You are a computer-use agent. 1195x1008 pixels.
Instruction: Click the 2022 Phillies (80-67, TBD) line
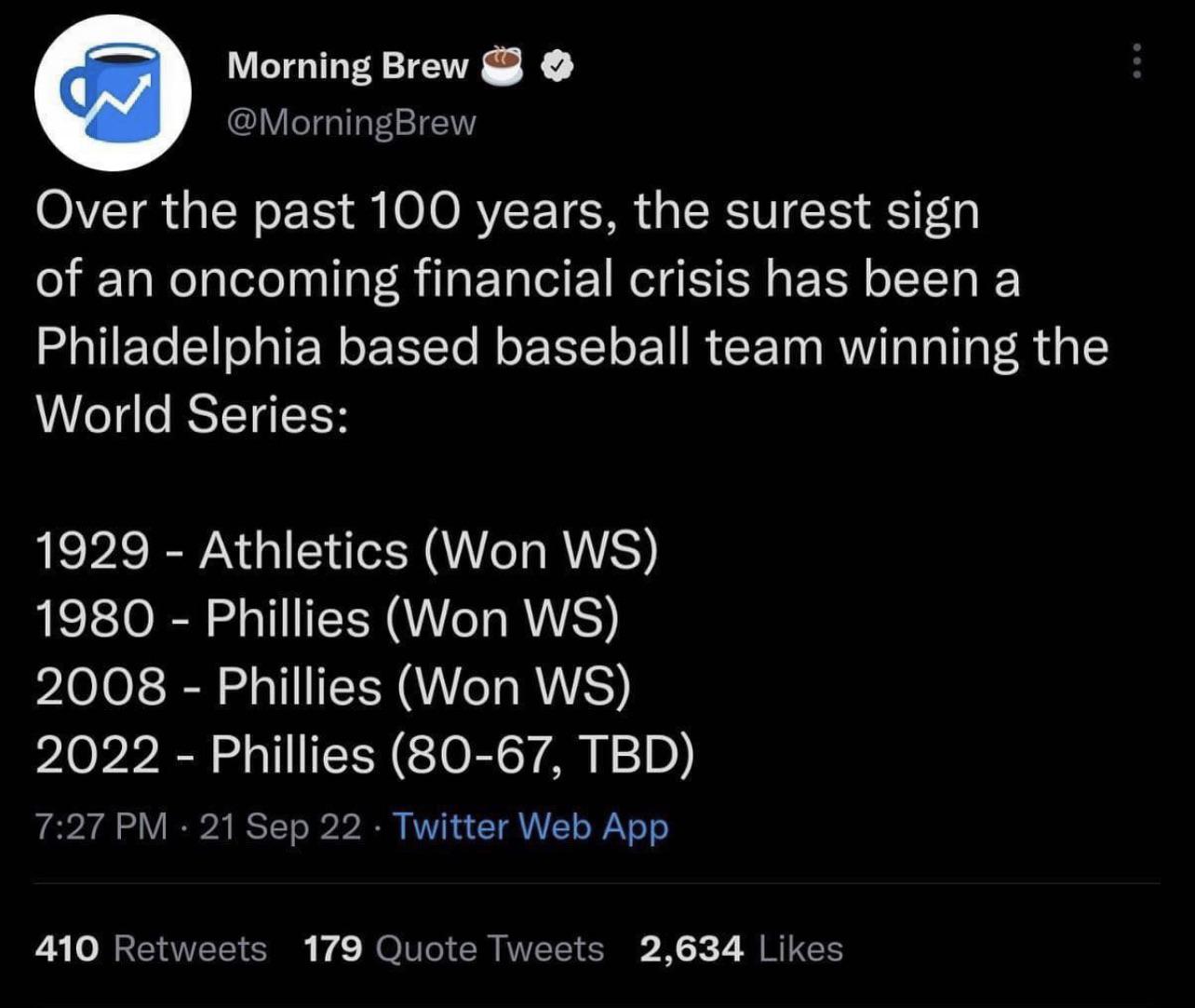(365, 755)
